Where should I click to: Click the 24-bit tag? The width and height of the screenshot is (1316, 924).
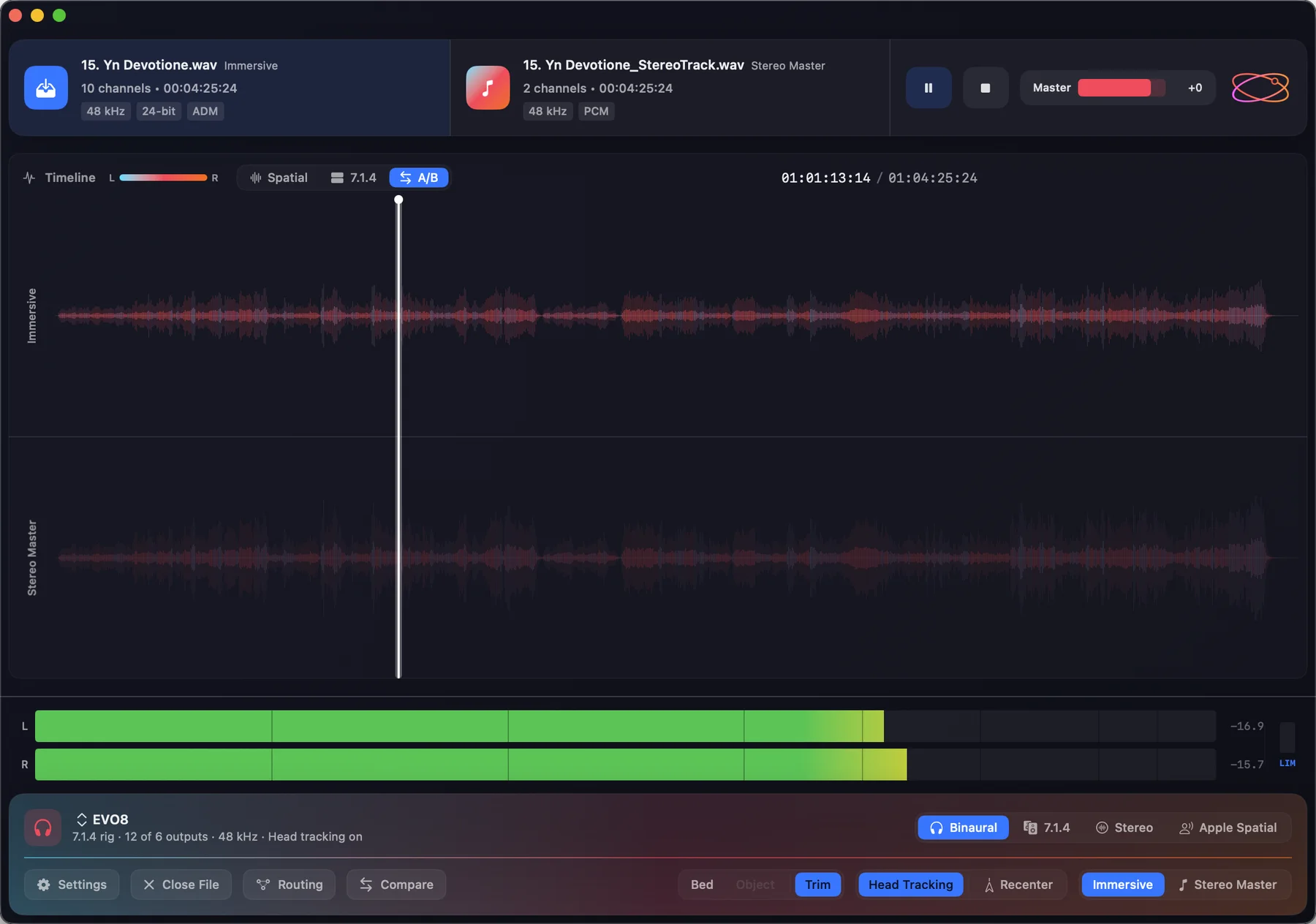click(x=159, y=111)
